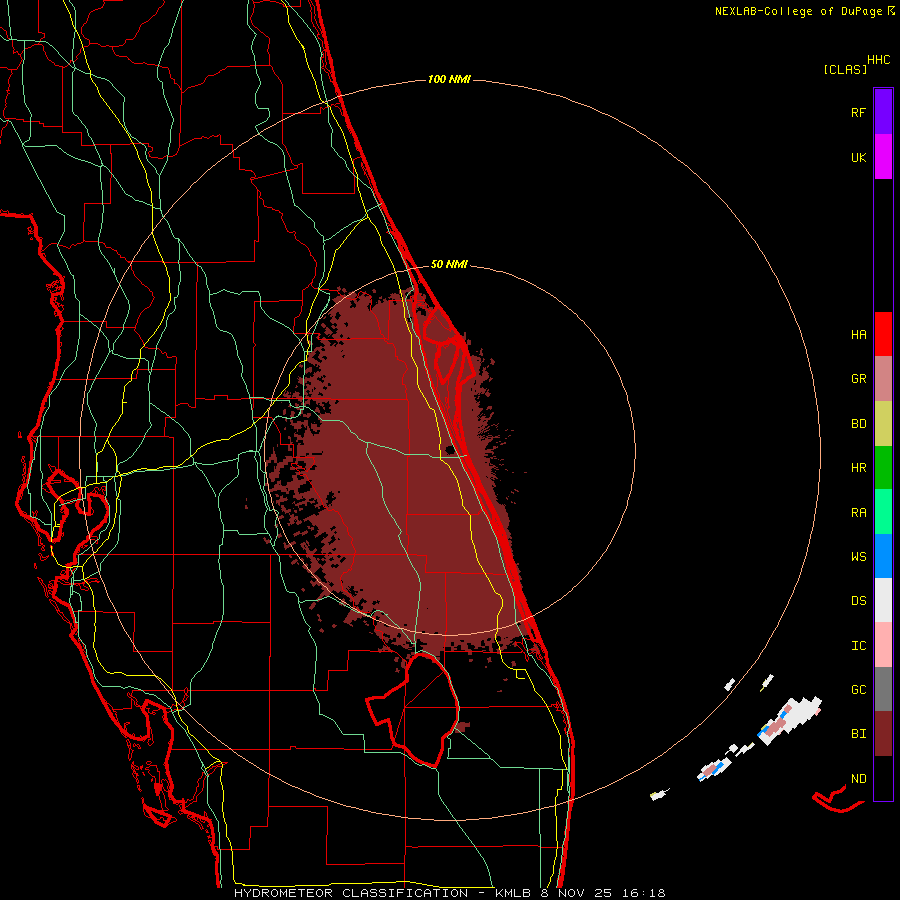This screenshot has width=900, height=900.
Task: Click the HR legend label
Action: pos(858,468)
